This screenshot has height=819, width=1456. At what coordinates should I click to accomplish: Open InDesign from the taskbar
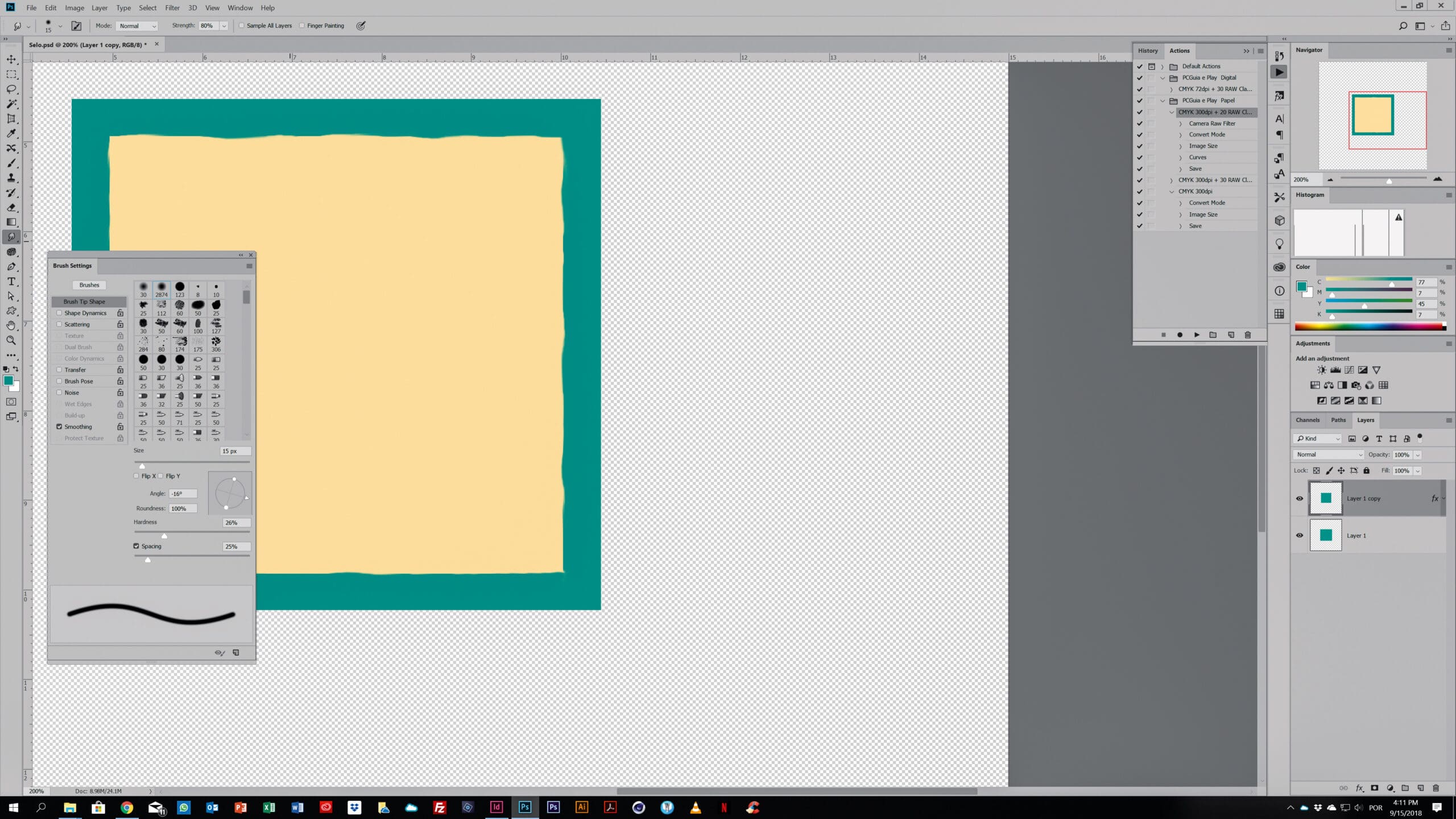point(496,807)
